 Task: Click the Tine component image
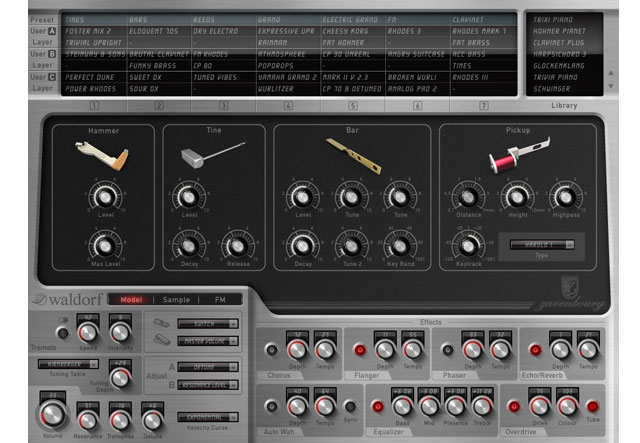pos(213,155)
